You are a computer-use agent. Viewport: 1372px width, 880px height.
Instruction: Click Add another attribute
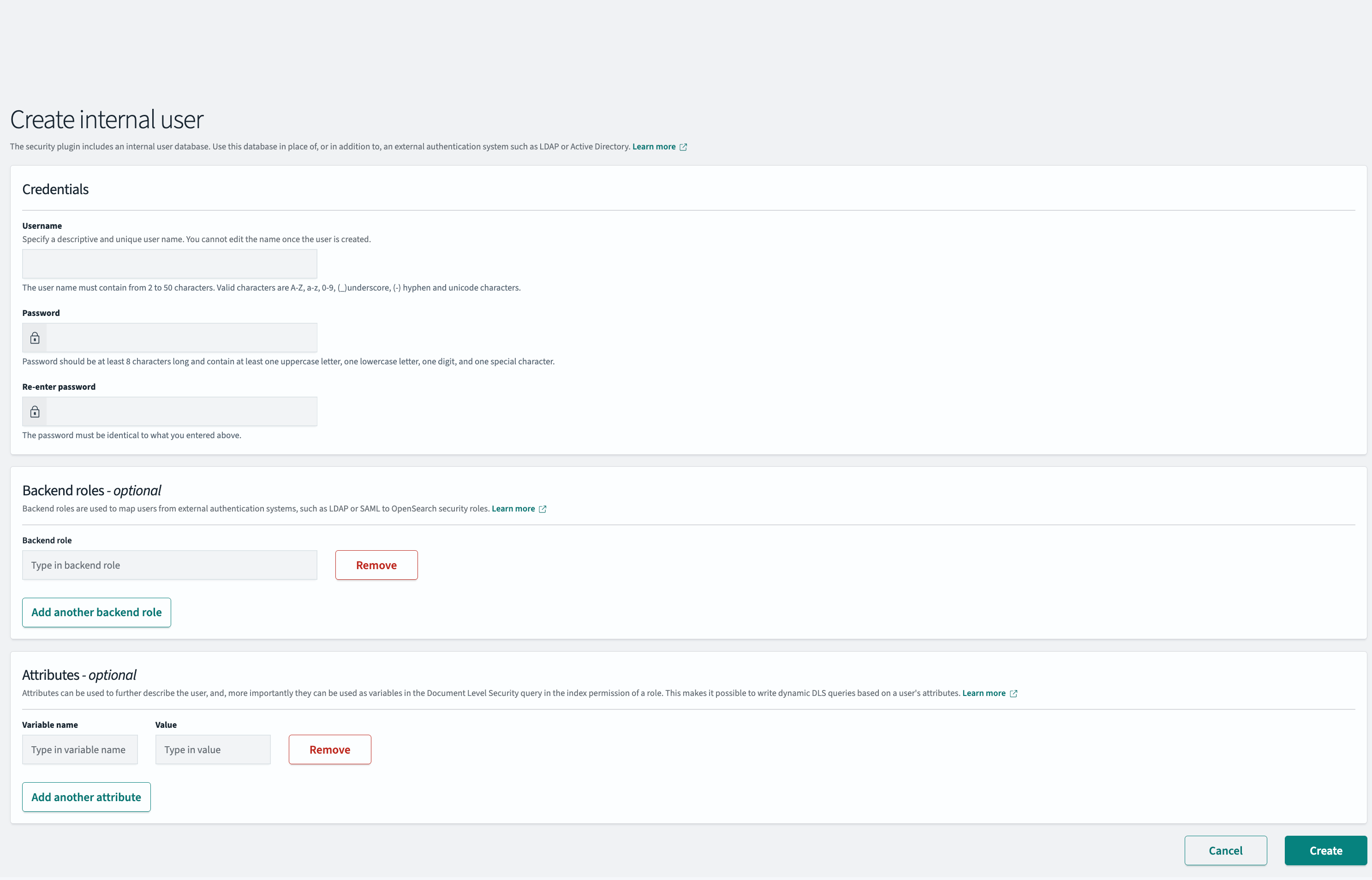click(86, 797)
